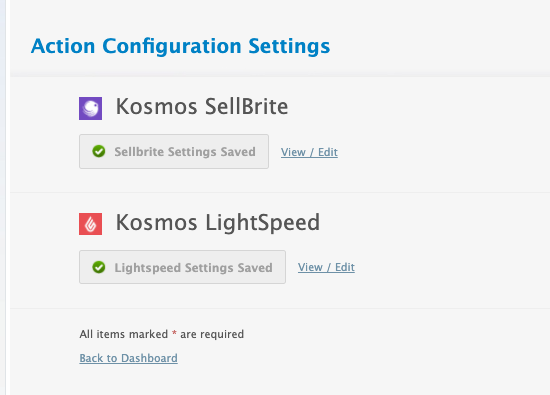Image resolution: width=550 pixels, height=395 pixels.
Task: Click green checkmark in Sellbrite Settings Saved
Action: point(99,152)
